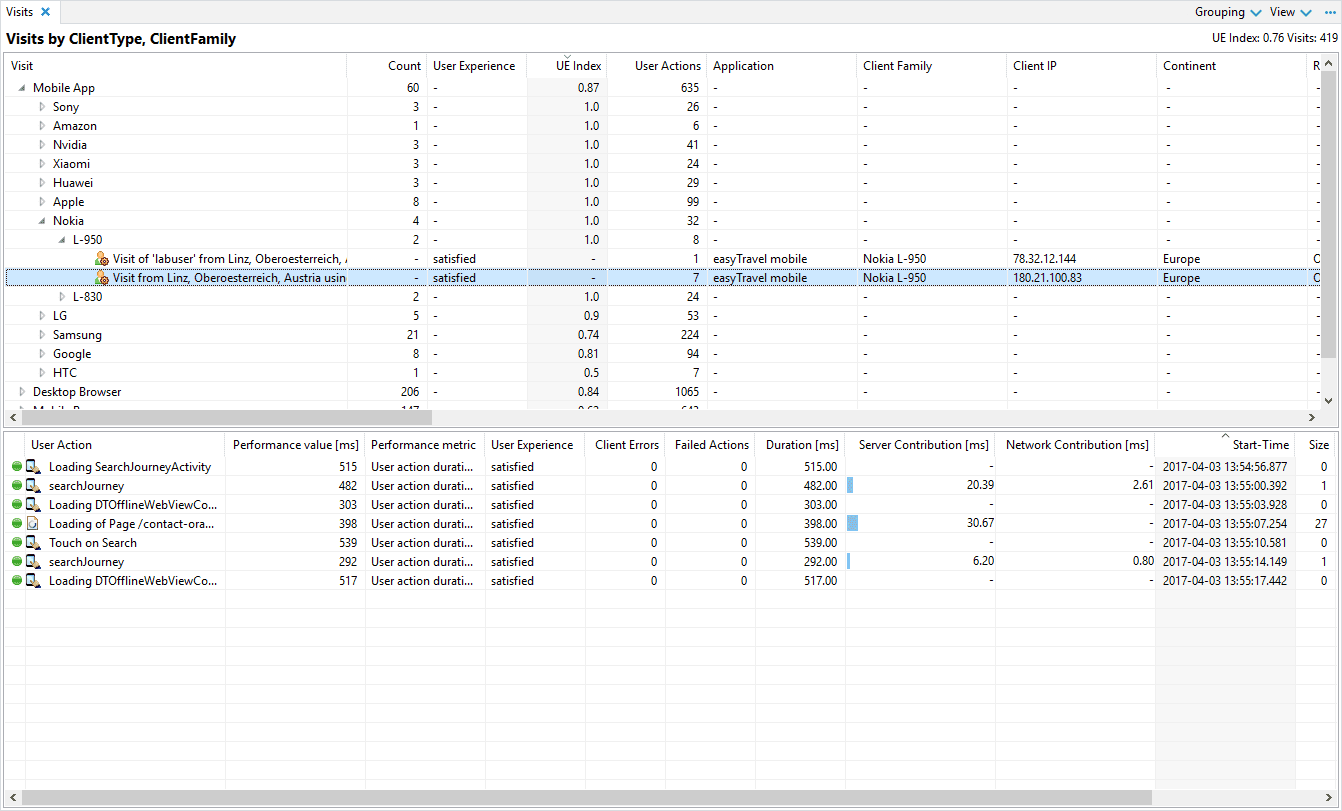Sort by Continent column header

click(x=1231, y=66)
